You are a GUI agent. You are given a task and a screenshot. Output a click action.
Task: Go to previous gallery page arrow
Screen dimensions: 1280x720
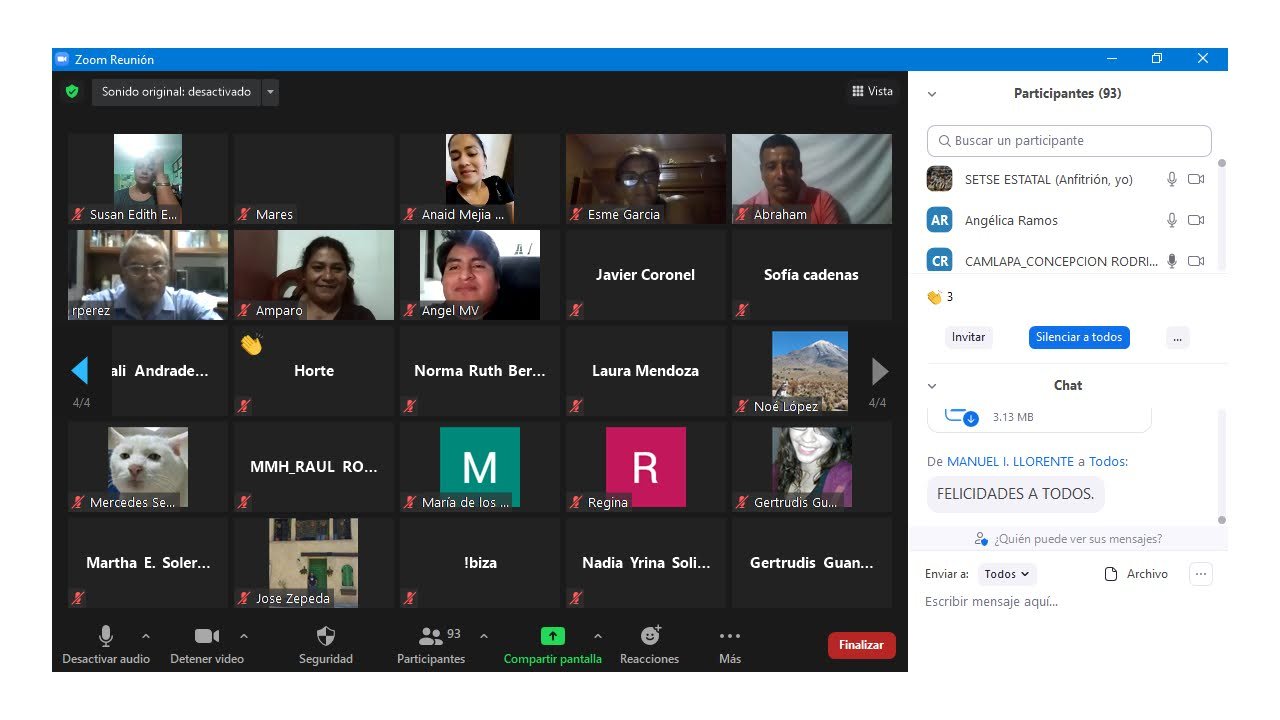pos(80,371)
